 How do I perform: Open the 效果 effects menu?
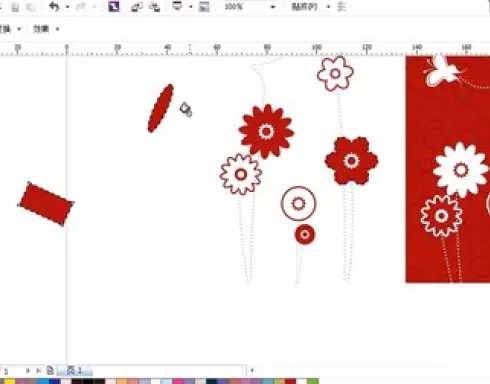coord(45,29)
